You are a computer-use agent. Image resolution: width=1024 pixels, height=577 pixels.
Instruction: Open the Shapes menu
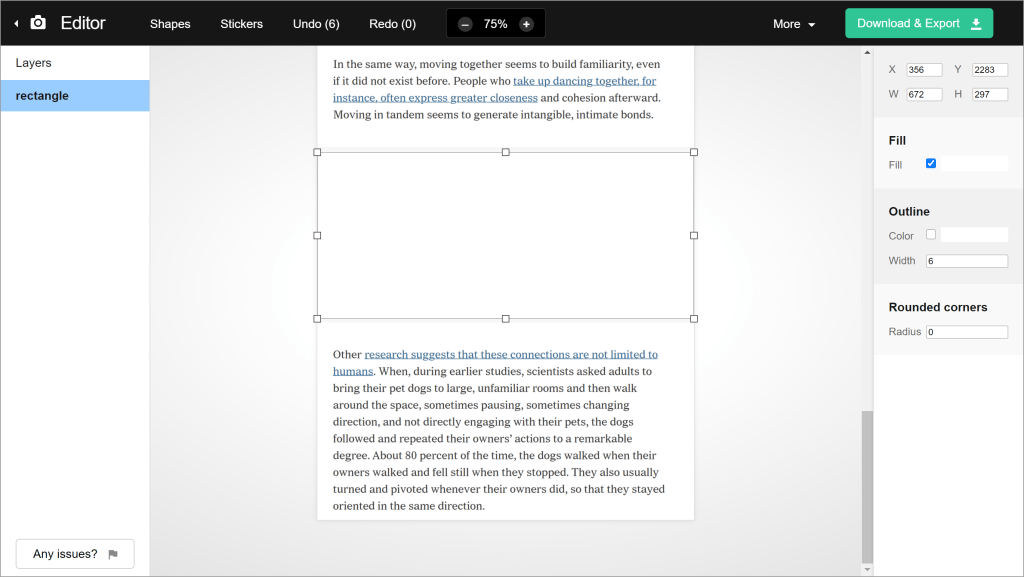[170, 24]
